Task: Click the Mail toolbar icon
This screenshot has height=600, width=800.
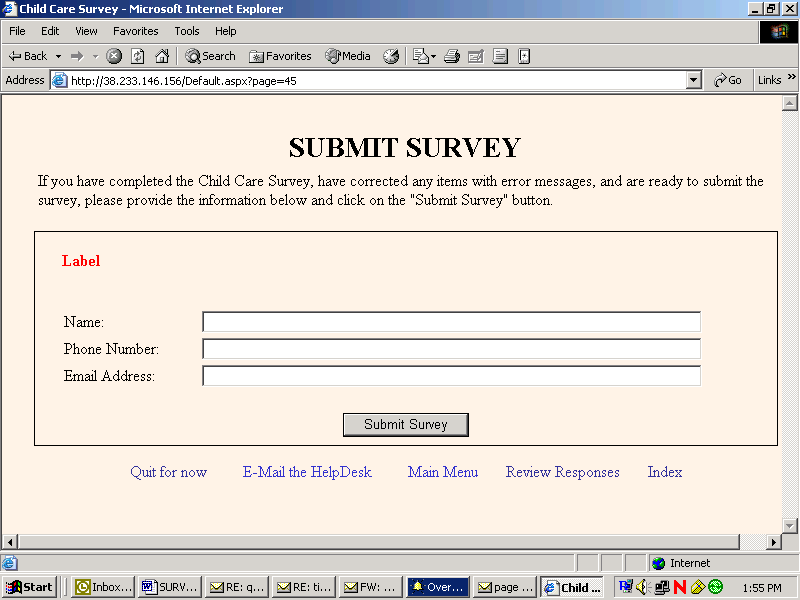Action: tap(420, 56)
